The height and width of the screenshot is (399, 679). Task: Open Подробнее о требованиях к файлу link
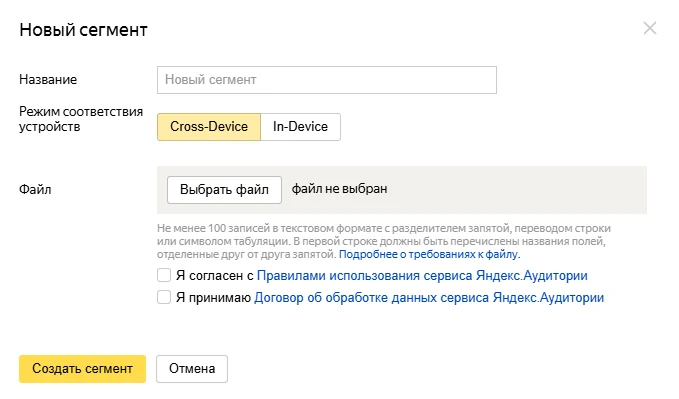point(429,254)
